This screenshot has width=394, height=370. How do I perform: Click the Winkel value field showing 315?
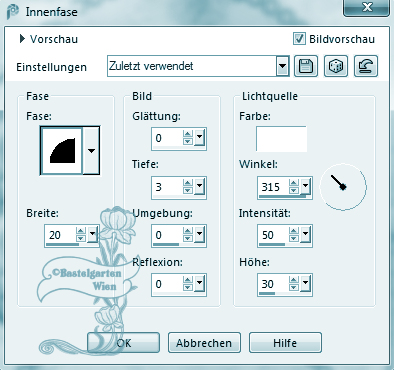[x=273, y=187]
